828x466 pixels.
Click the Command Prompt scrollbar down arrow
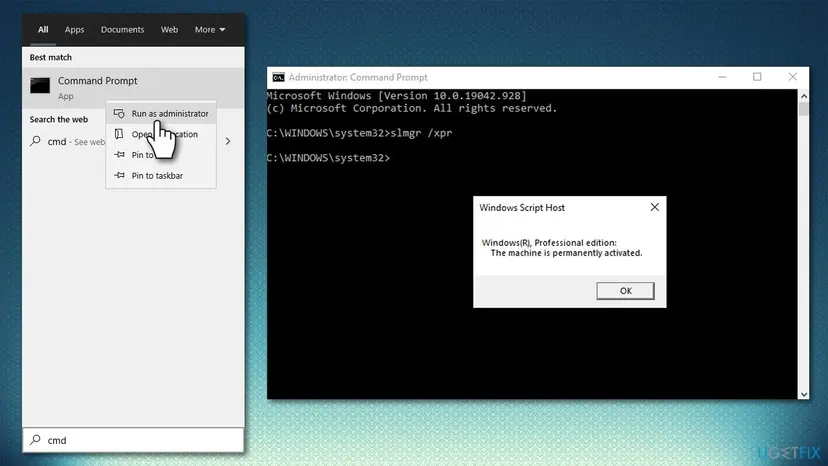tap(804, 394)
